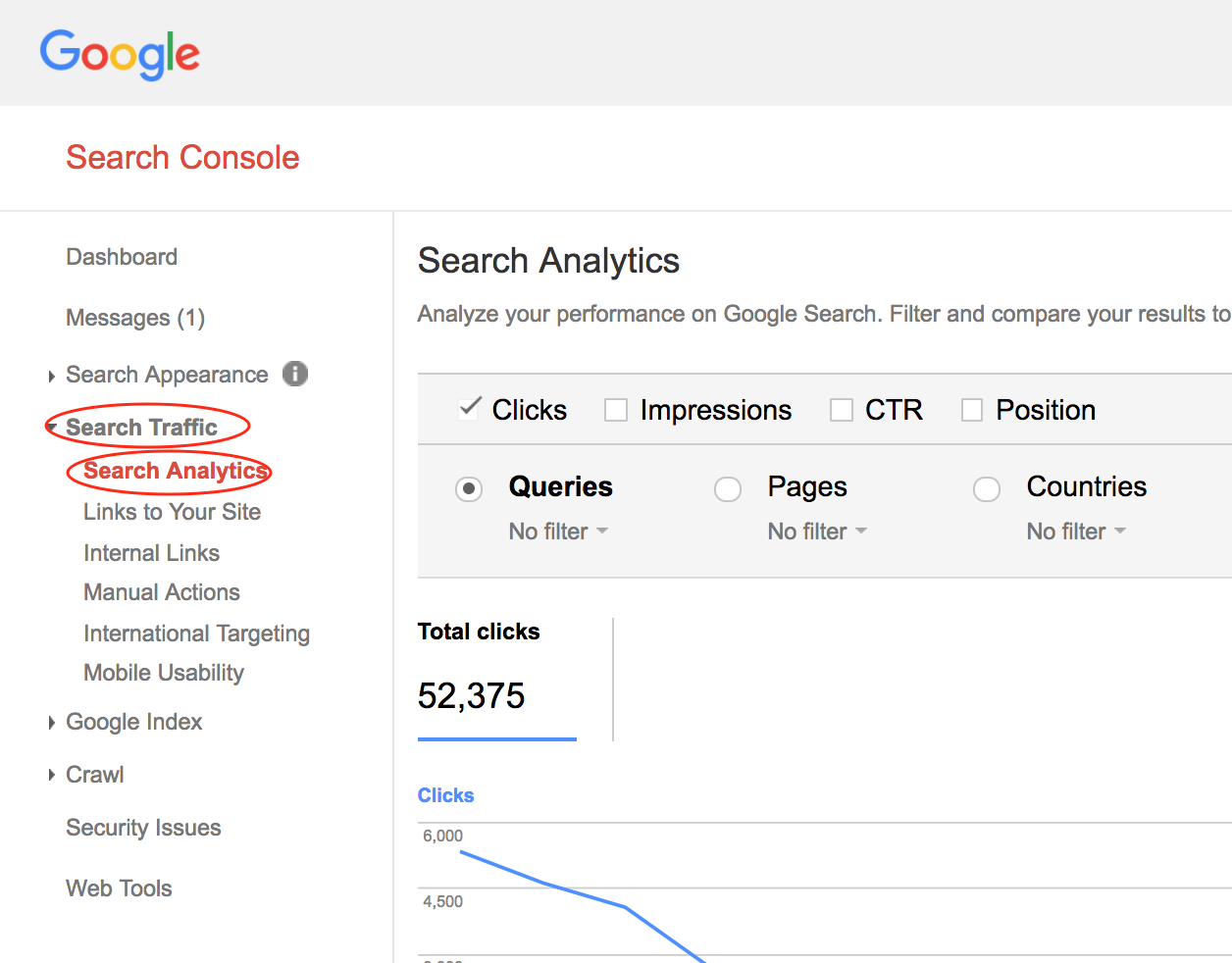Open the Google Index menu item

point(133,722)
